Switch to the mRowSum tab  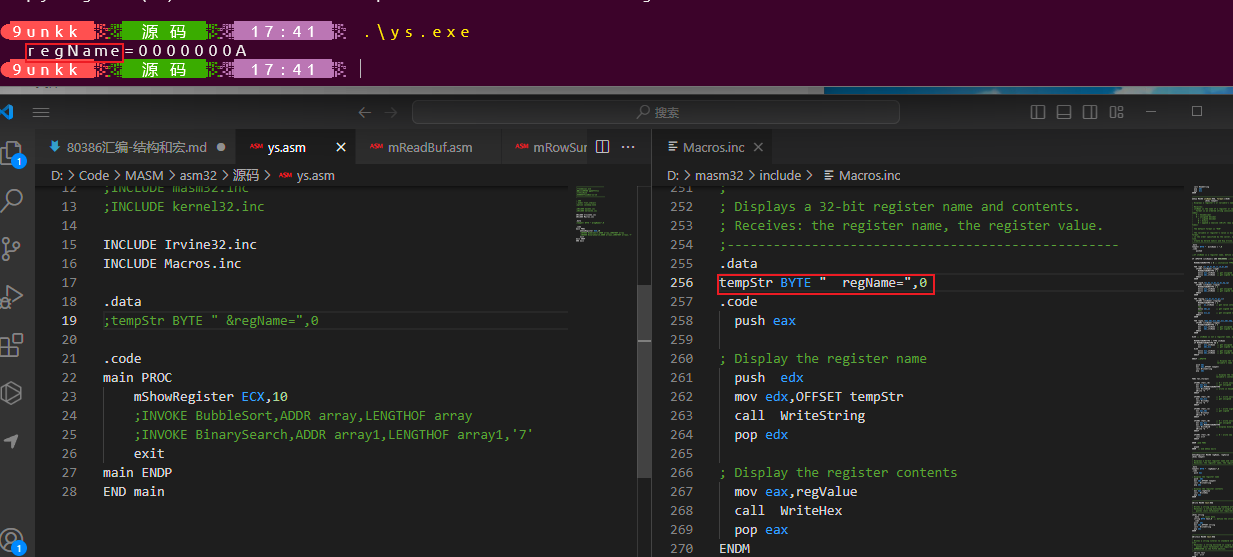(x=545, y=147)
